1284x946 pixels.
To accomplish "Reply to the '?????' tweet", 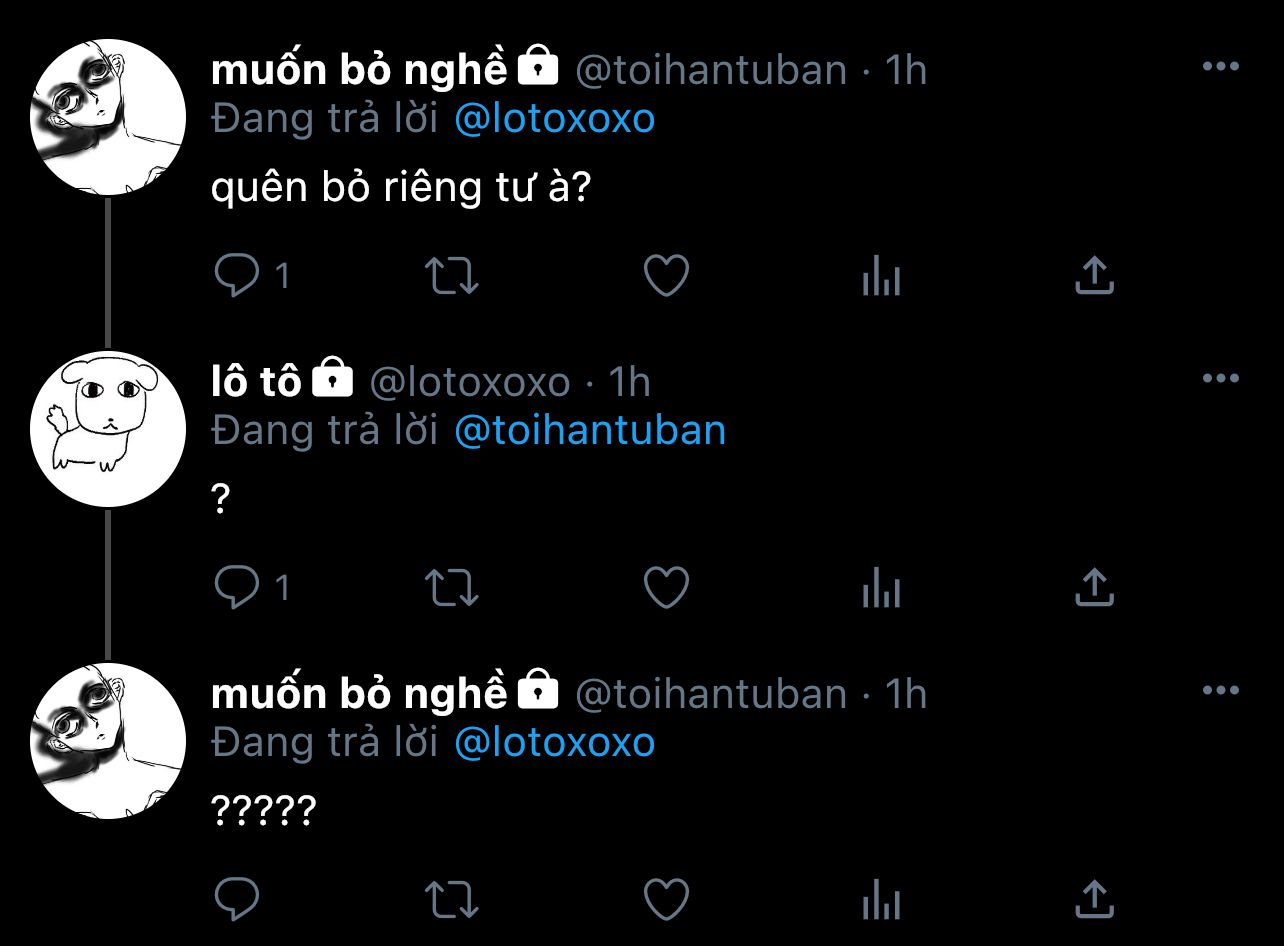I will click(237, 899).
